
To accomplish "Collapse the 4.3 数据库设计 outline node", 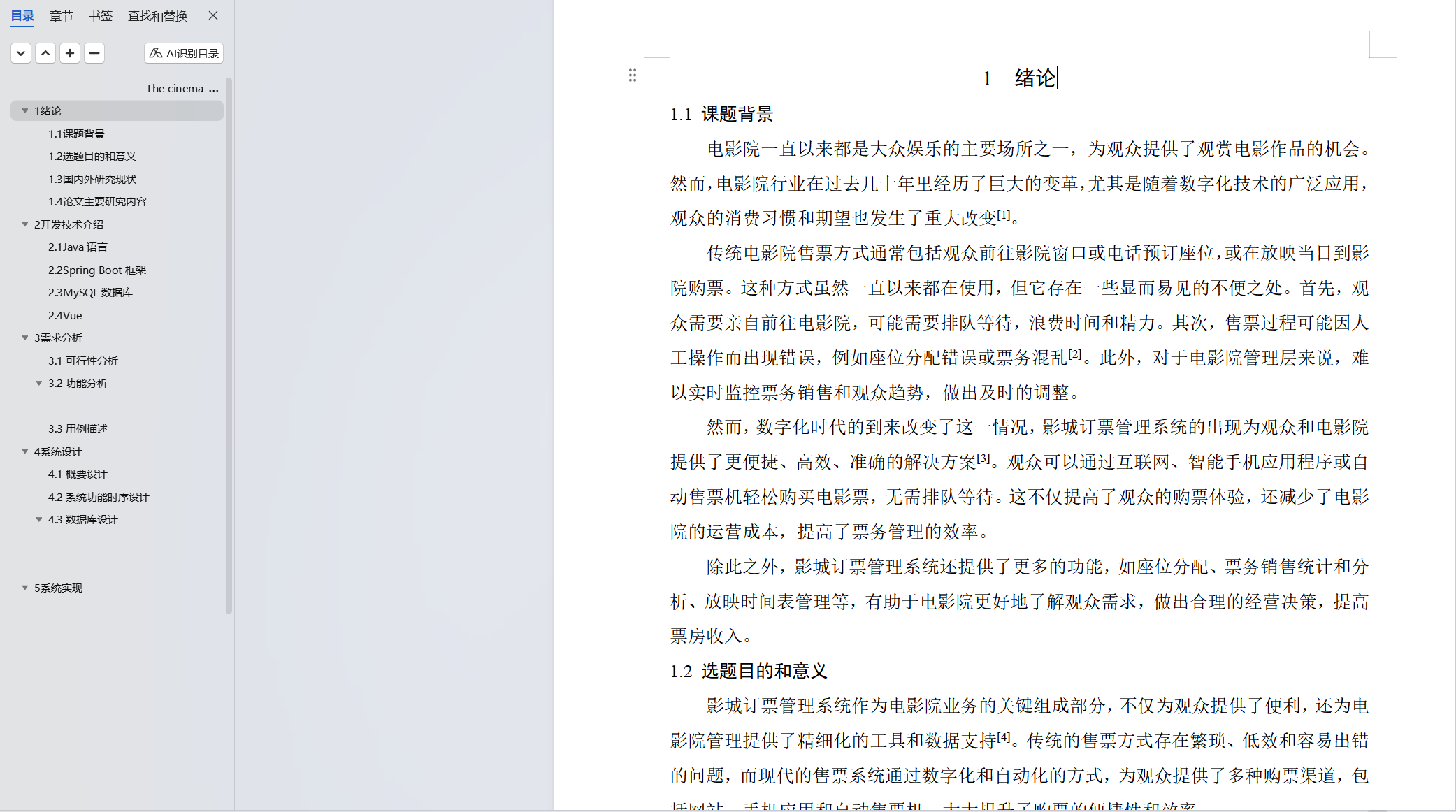I will click(x=39, y=519).
